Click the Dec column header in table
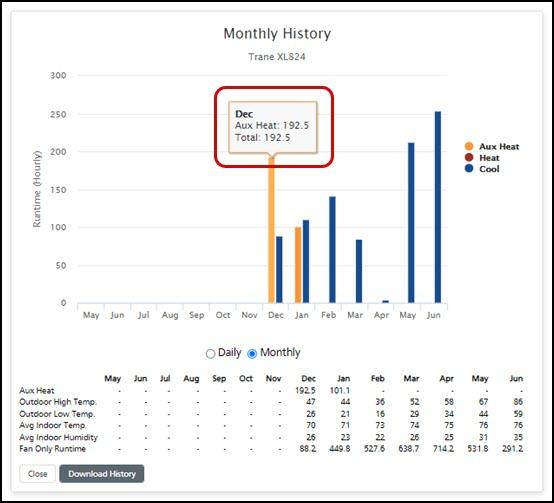Image resolution: width=554 pixels, height=503 pixels. 308,379
